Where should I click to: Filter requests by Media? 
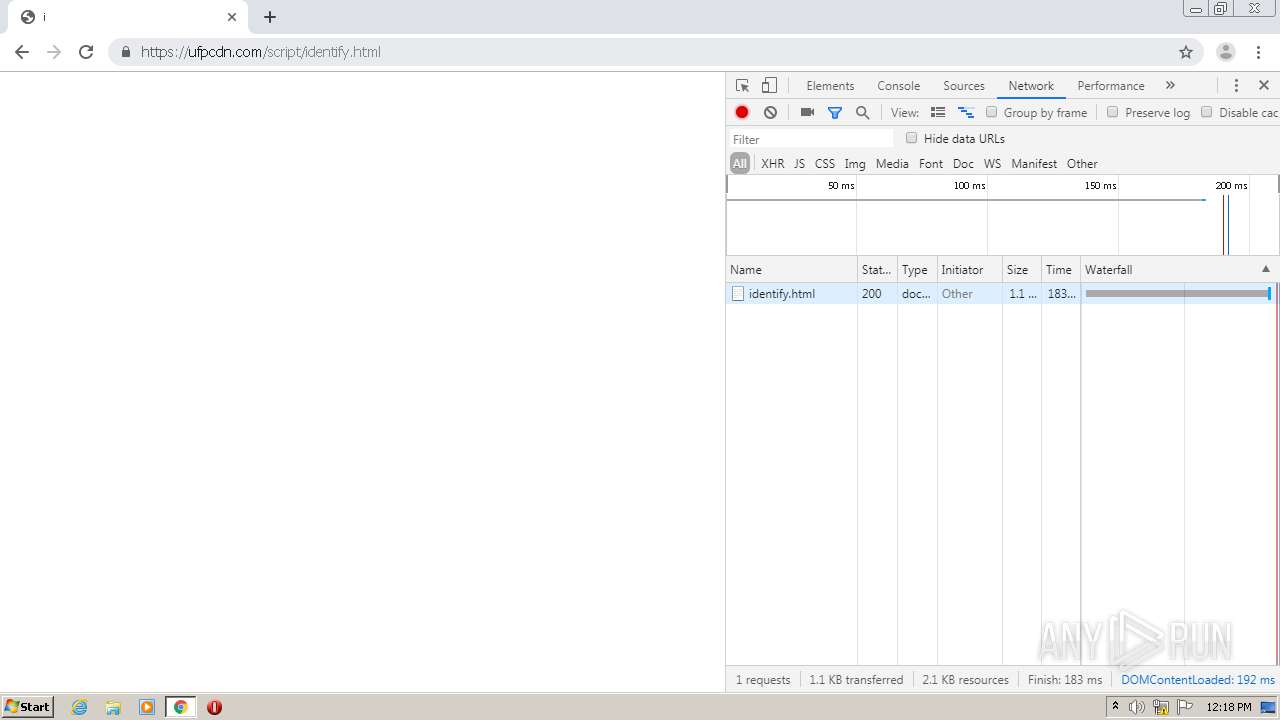[892, 163]
